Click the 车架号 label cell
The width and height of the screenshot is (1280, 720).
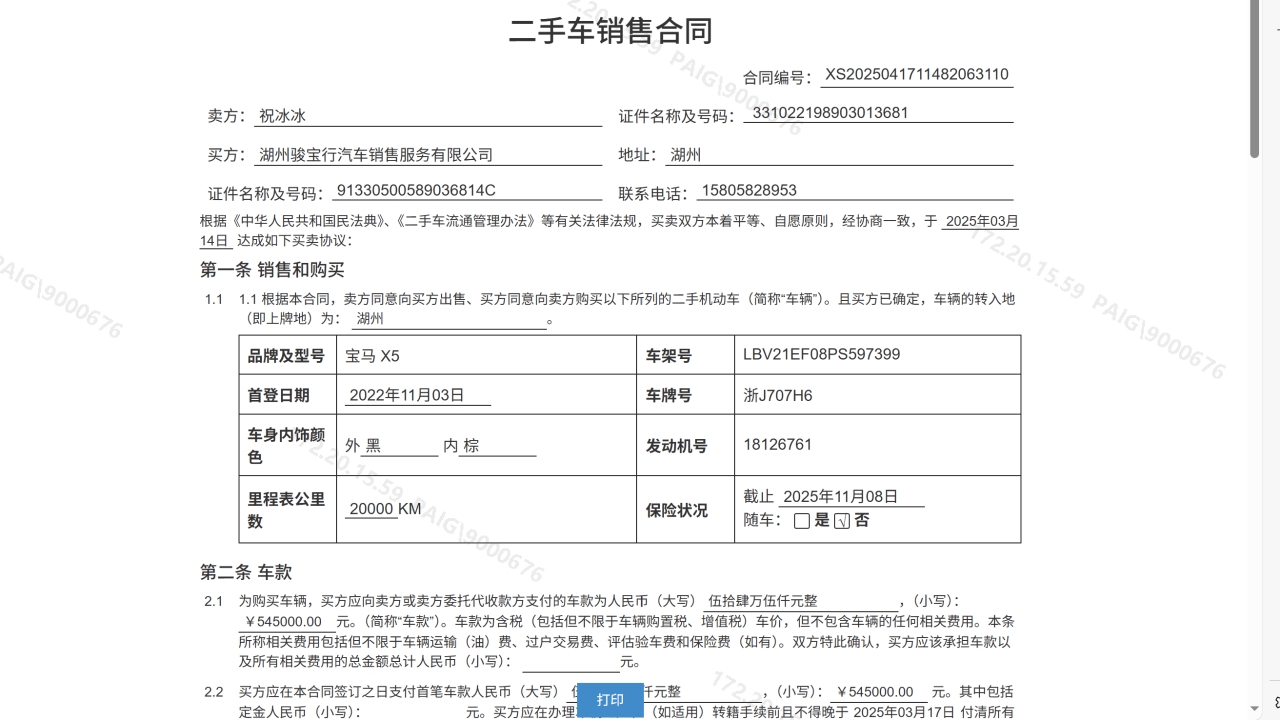686,355
